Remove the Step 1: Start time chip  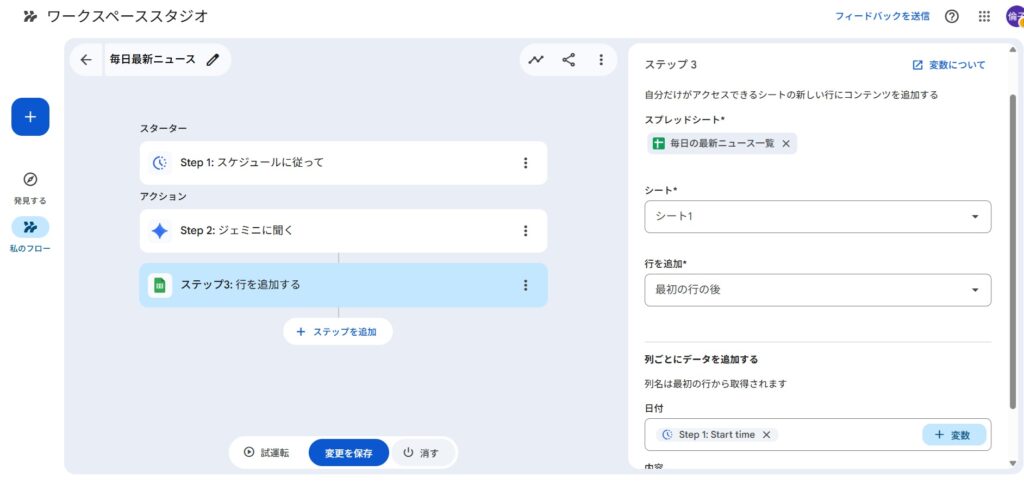(x=766, y=435)
